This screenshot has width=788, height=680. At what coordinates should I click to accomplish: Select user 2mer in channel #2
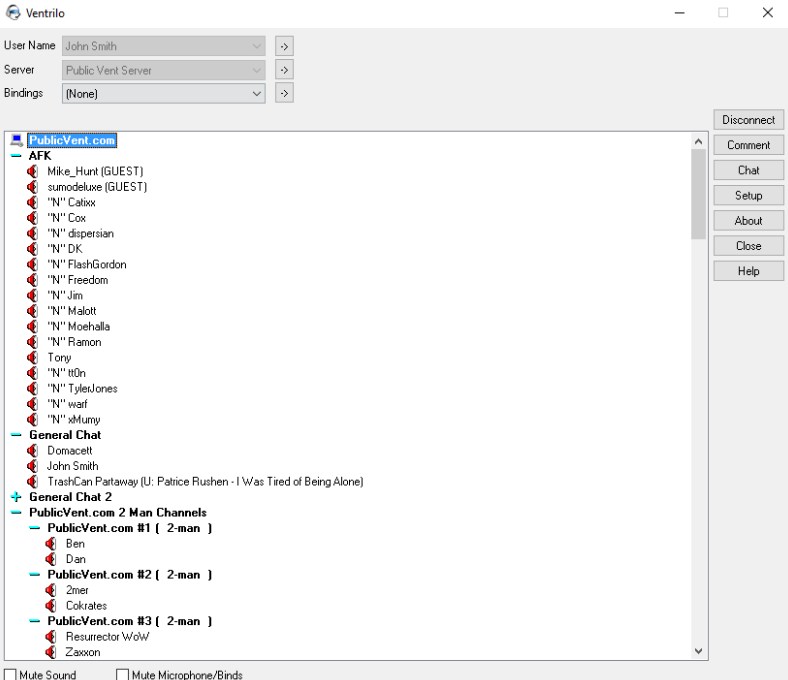click(77, 590)
